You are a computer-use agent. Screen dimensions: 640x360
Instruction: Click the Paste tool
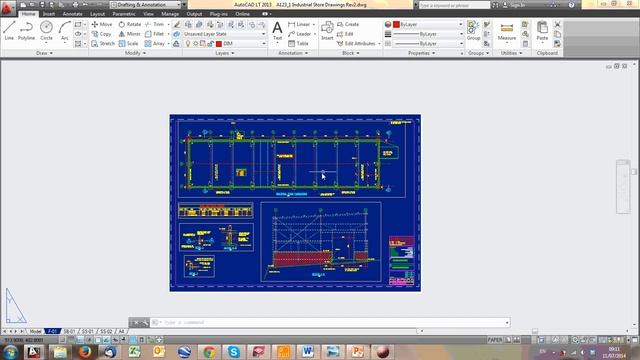coord(542,31)
